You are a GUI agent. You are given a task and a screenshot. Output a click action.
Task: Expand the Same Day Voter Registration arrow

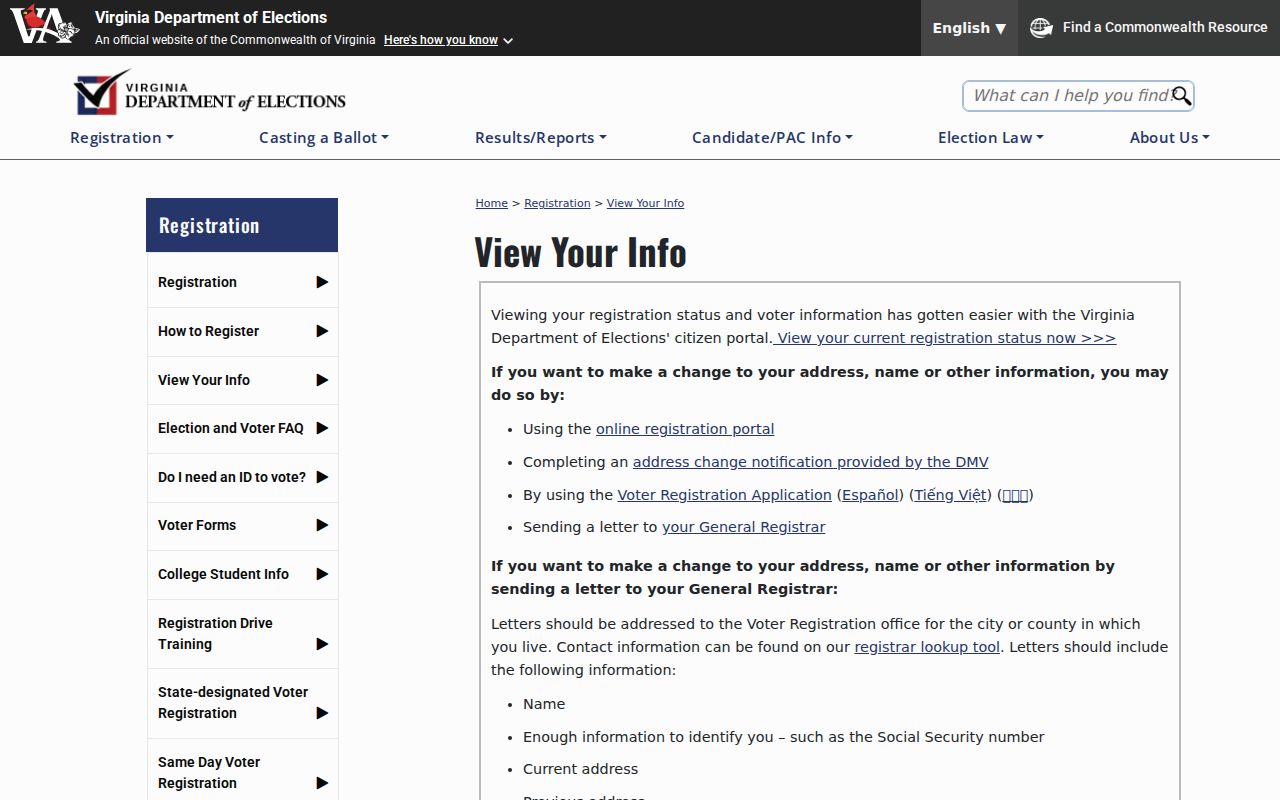(322, 783)
